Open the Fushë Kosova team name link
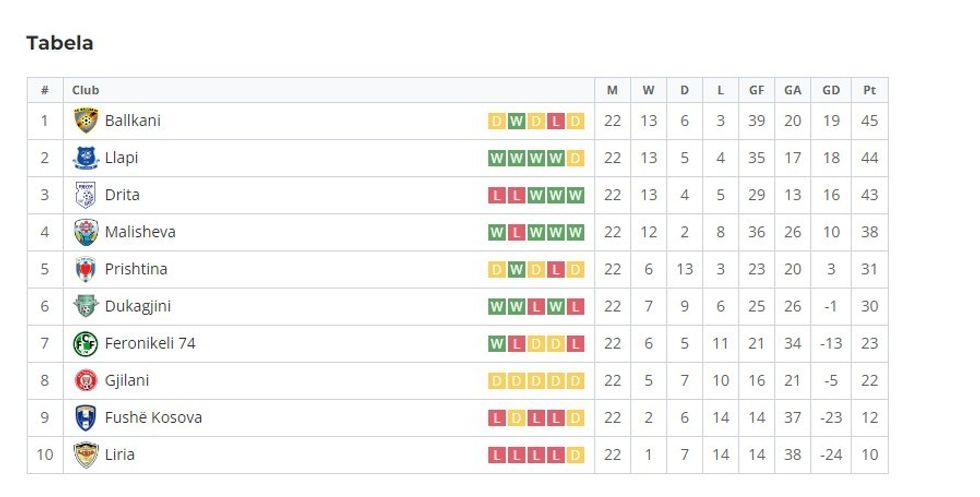Screen dimensions: 980x497 pyautogui.click(x=153, y=418)
